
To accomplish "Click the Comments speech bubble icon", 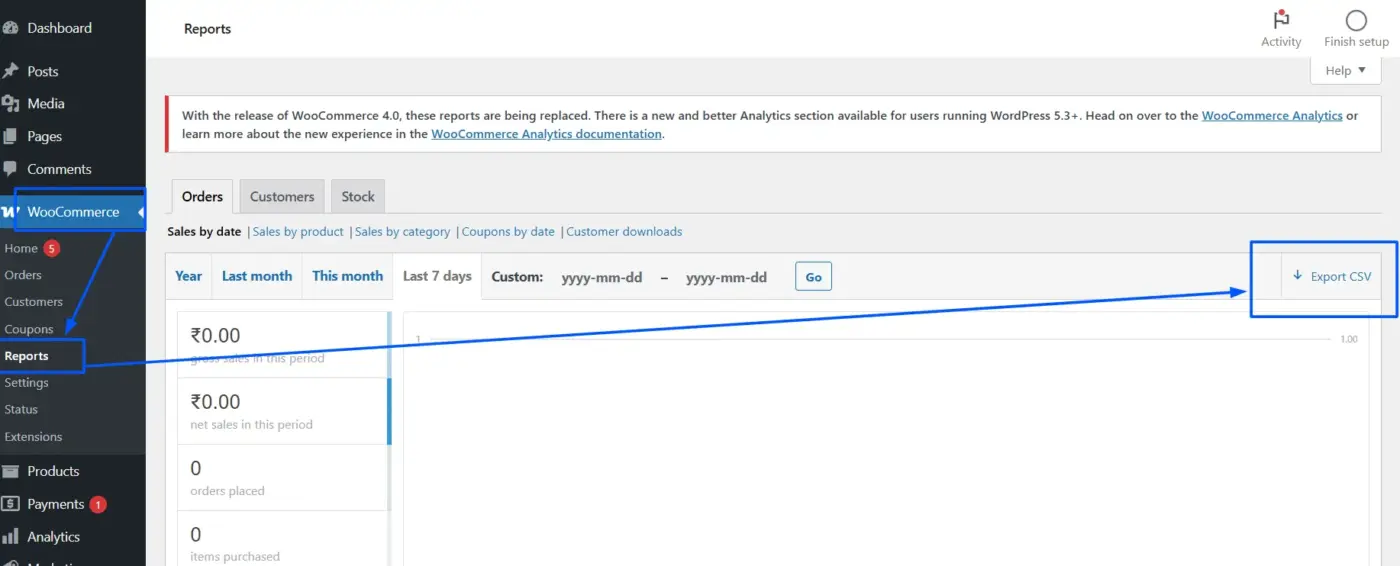I will (x=10, y=169).
